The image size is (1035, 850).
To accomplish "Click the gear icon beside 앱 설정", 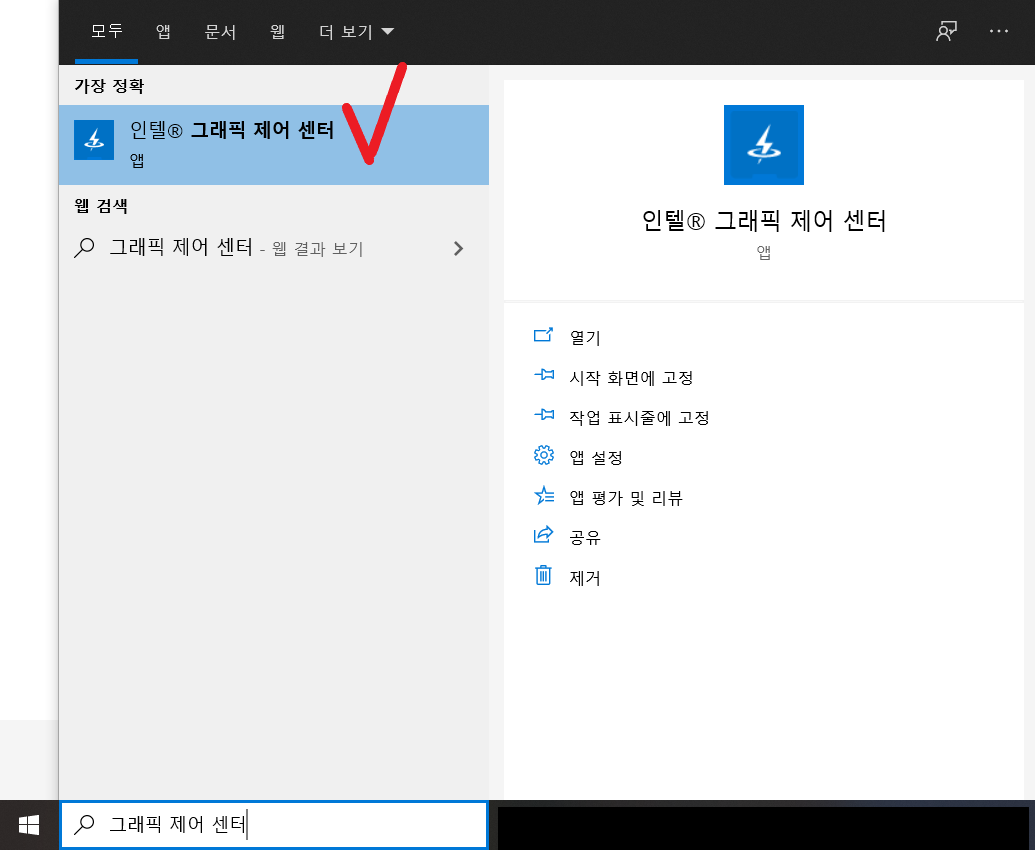I will coord(544,455).
